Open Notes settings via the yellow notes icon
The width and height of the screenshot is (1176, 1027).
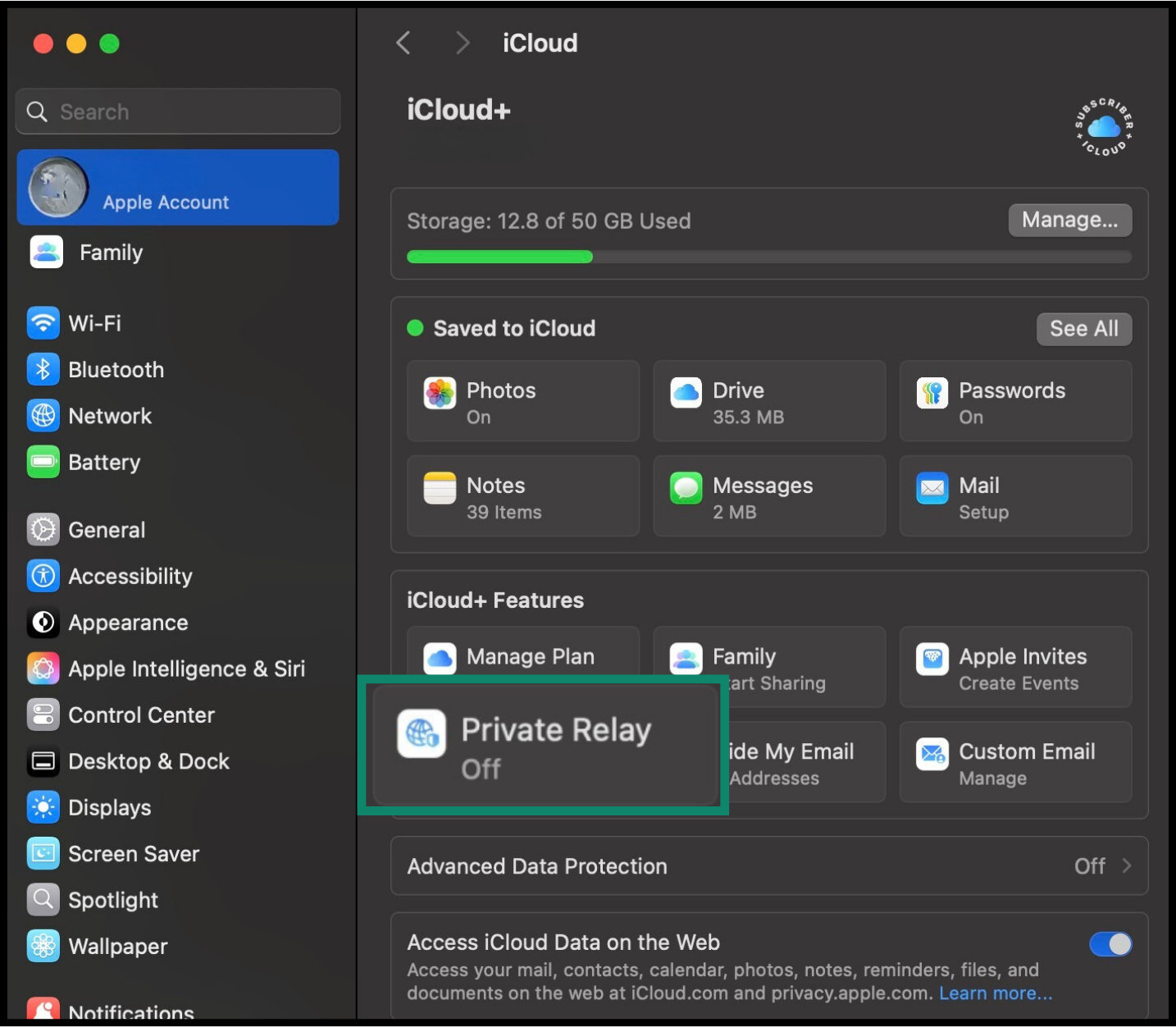point(440,487)
